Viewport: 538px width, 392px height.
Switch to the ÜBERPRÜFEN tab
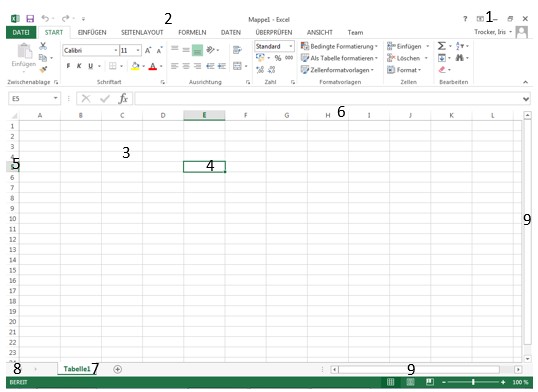pyautogui.click(x=274, y=32)
